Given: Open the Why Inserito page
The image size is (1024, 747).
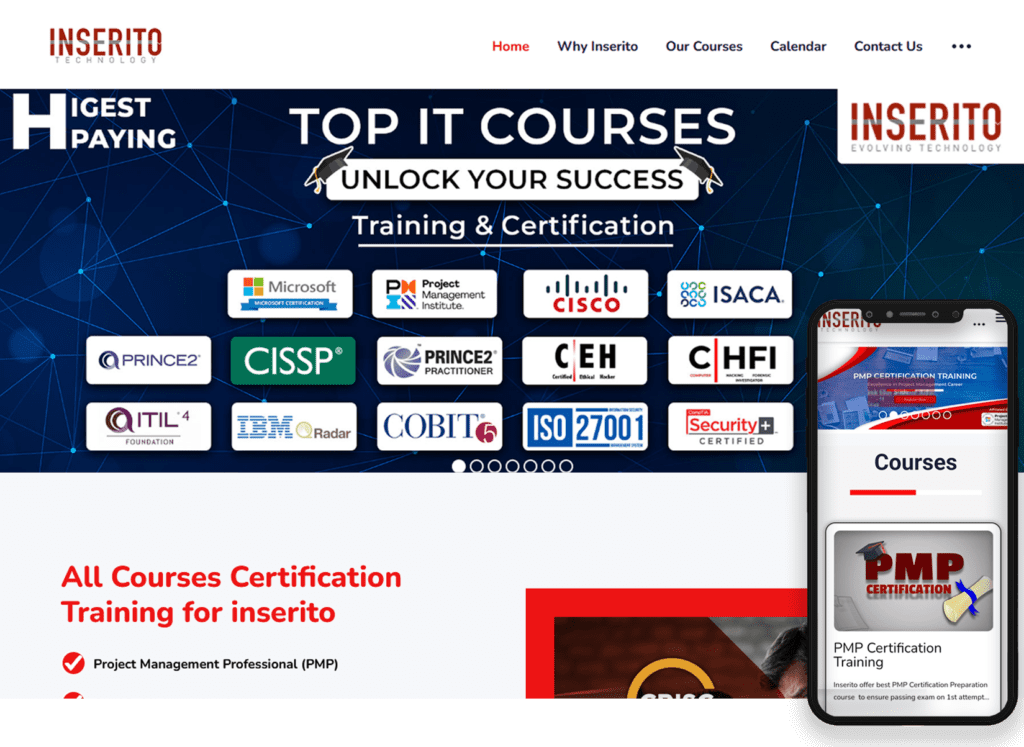Looking at the screenshot, I should click(x=597, y=46).
